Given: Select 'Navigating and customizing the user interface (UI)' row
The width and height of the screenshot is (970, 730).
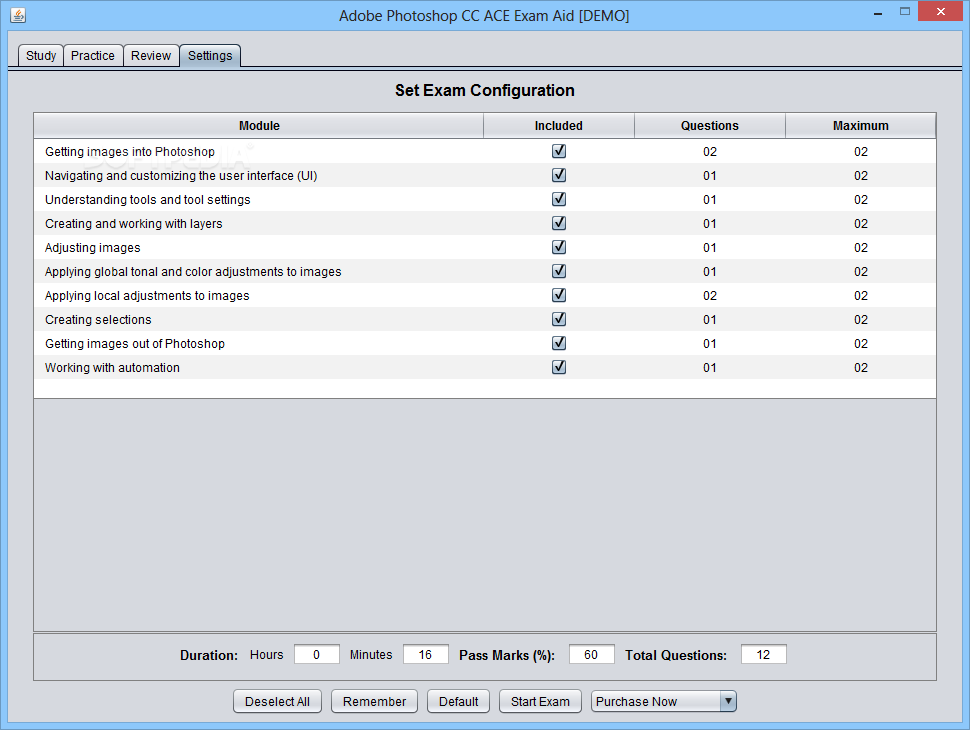Looking at the screenshot, I should click(485, 176).
